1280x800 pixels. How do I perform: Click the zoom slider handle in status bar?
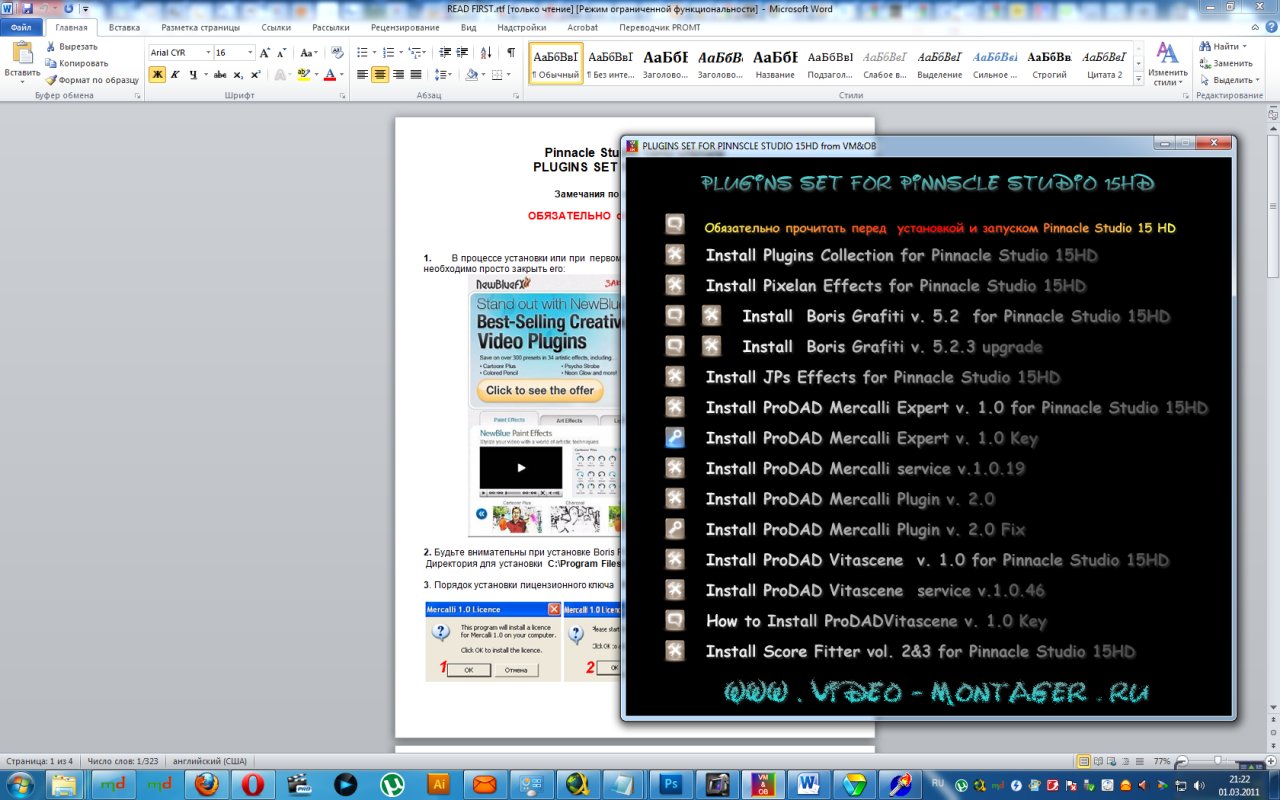click(1217, 761)
